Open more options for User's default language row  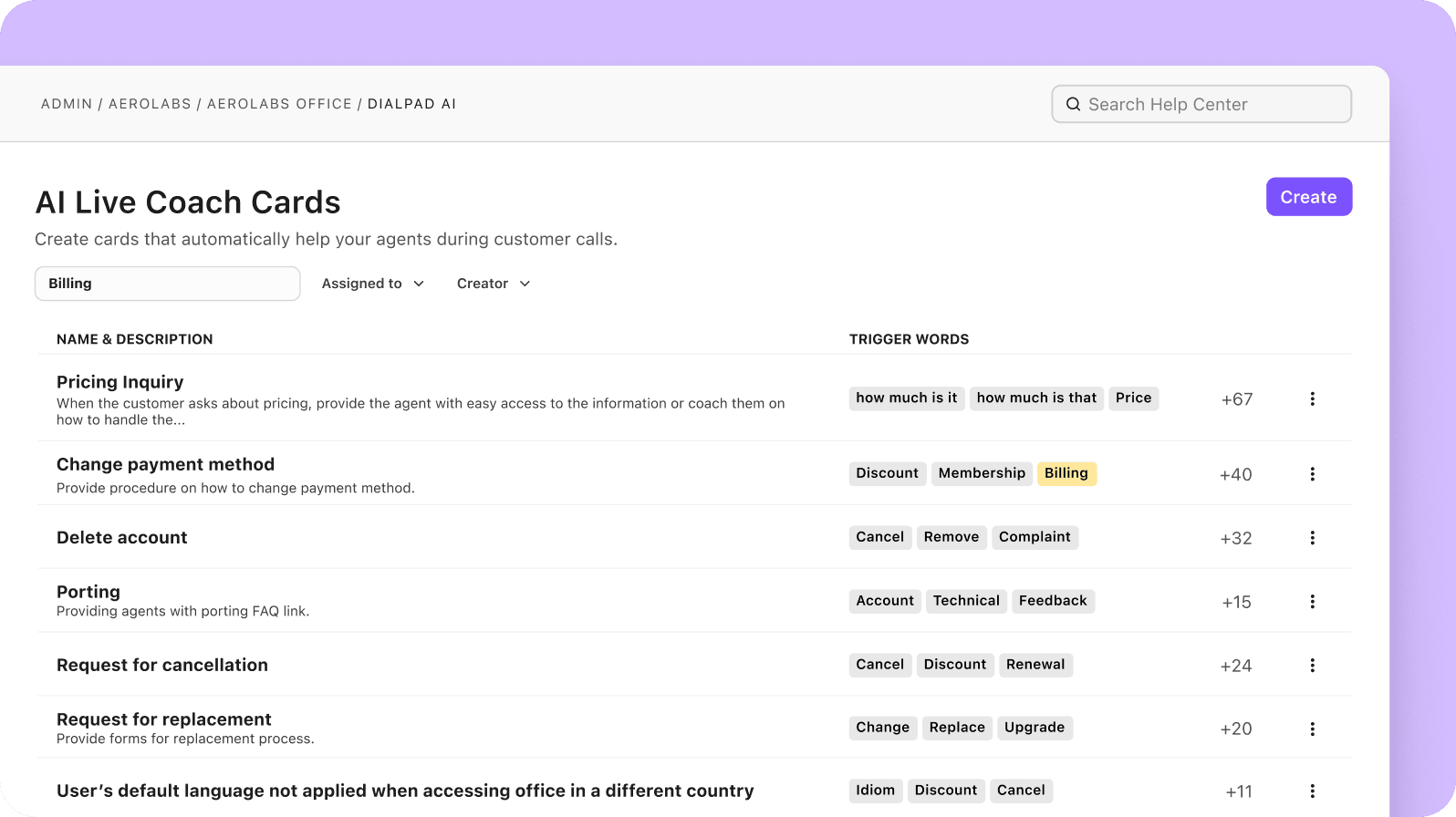(1312, 791)
